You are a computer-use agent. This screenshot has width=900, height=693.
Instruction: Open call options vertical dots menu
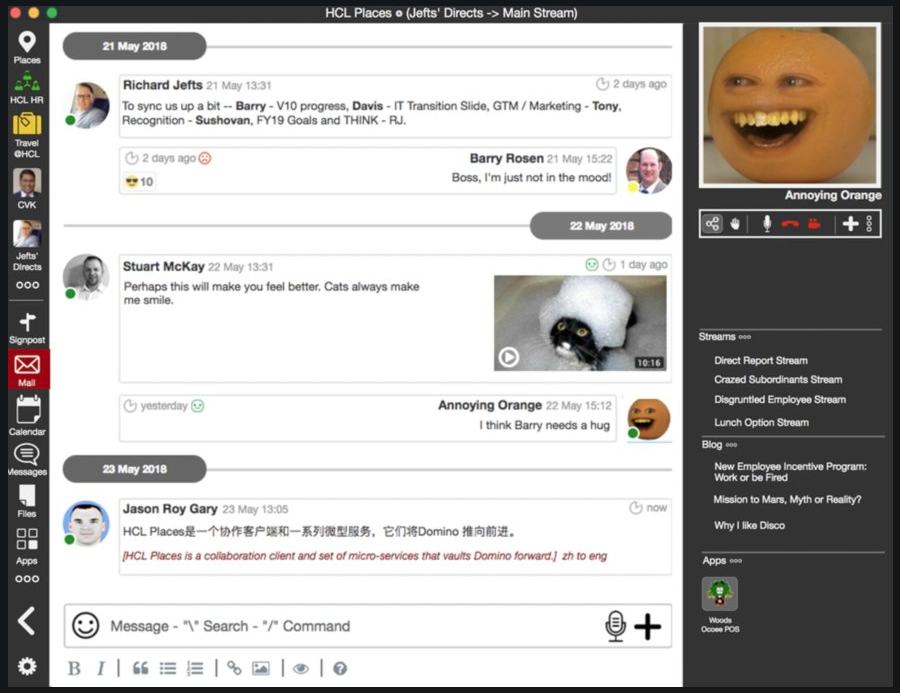point(869,223)
